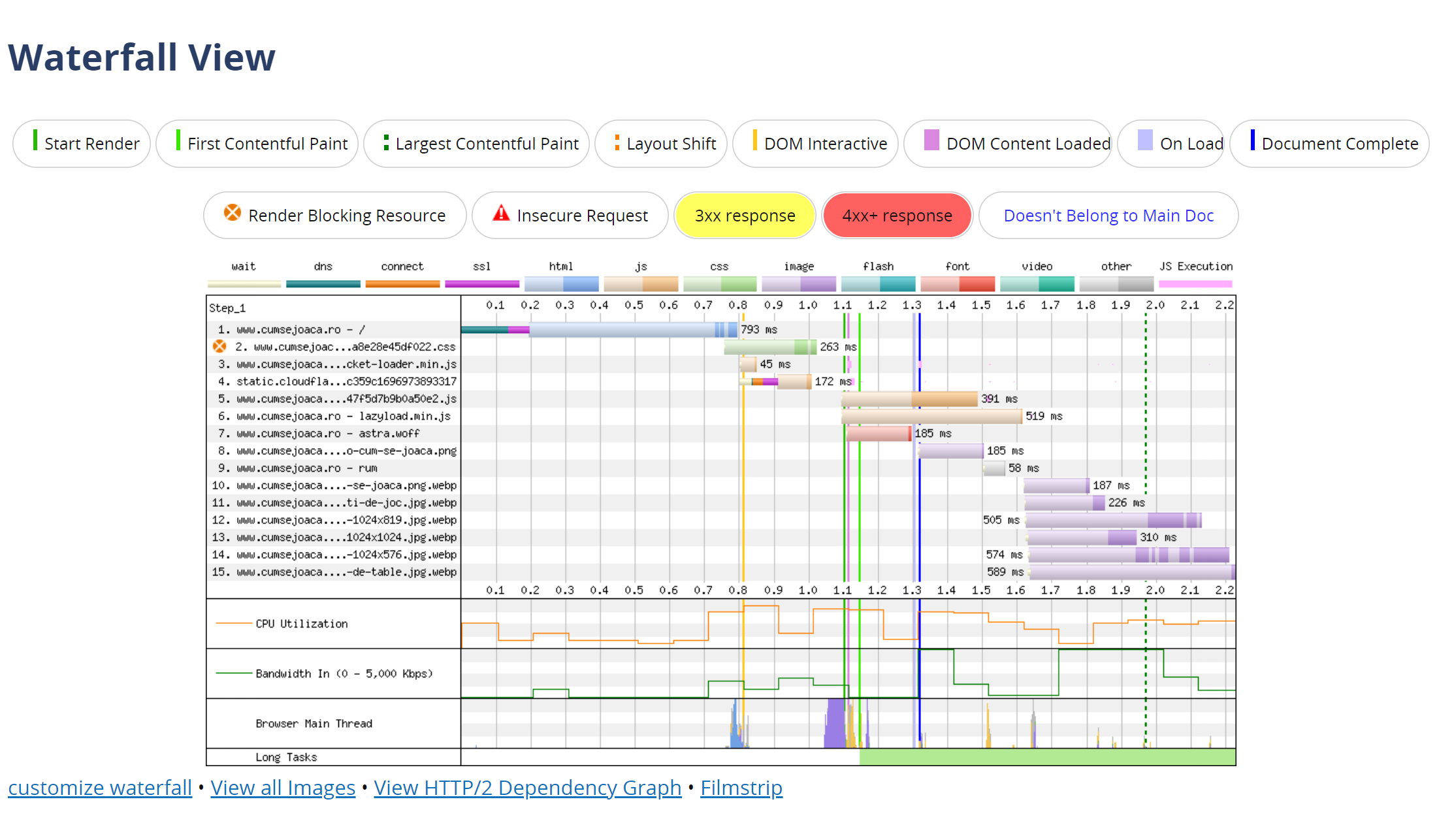
Task: Click the green Start Render marker icon
Action: tap(35, 140)
